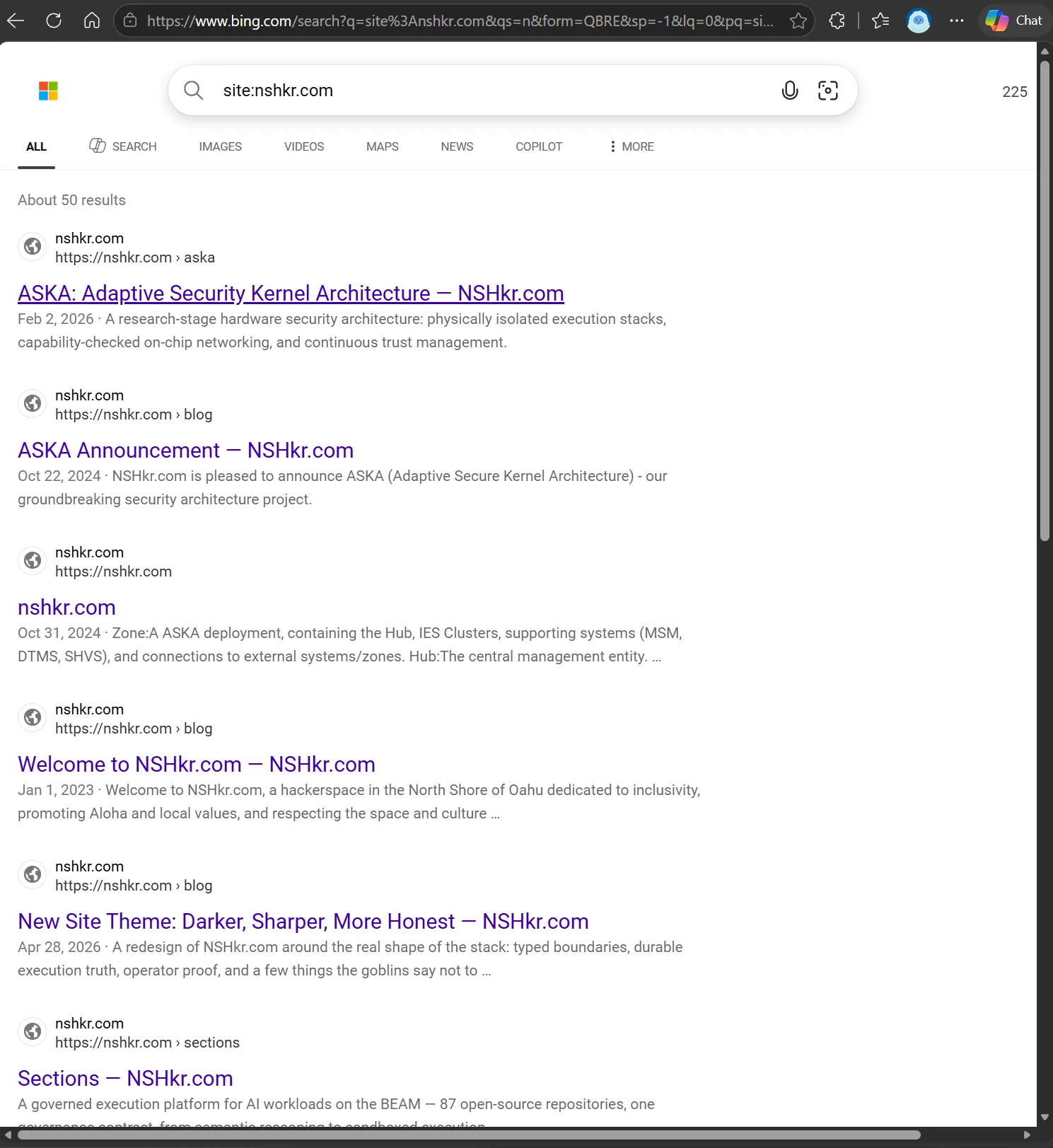Image resolution: width=1053 pixels, height=1148 pixels.
Task: Reload the page with the refresh icon
Action: coord(54,21)
